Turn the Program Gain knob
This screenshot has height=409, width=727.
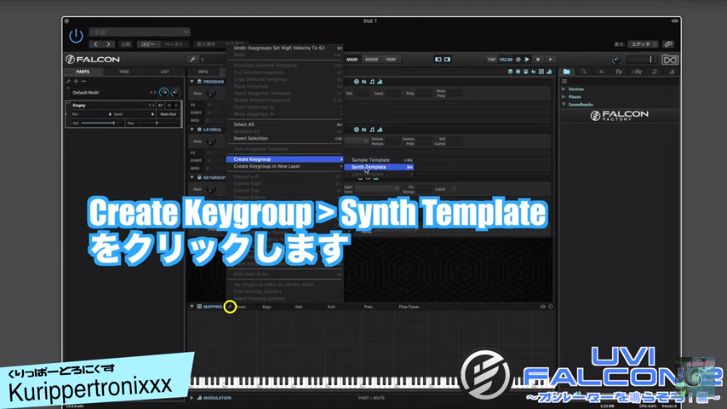[211, 94]
